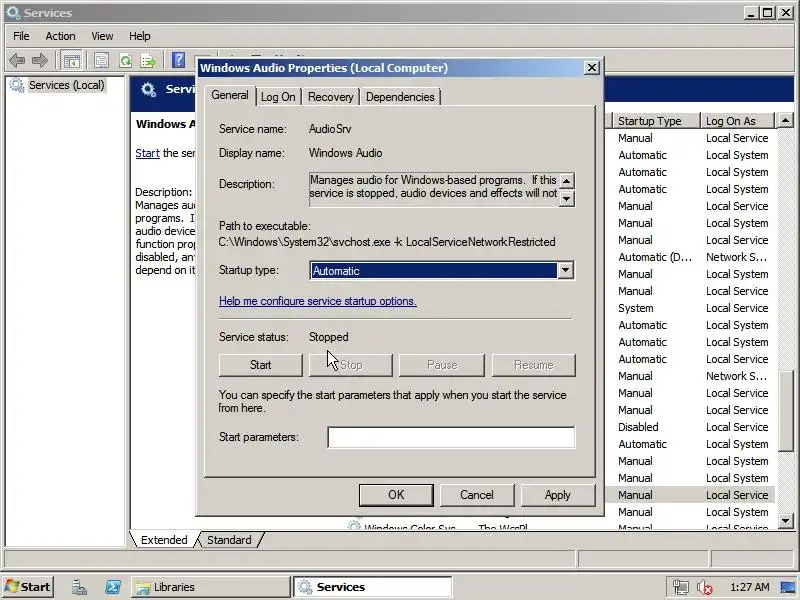Click the Start service button
Screen dimensions: 800x600
[x=261, y=365]
